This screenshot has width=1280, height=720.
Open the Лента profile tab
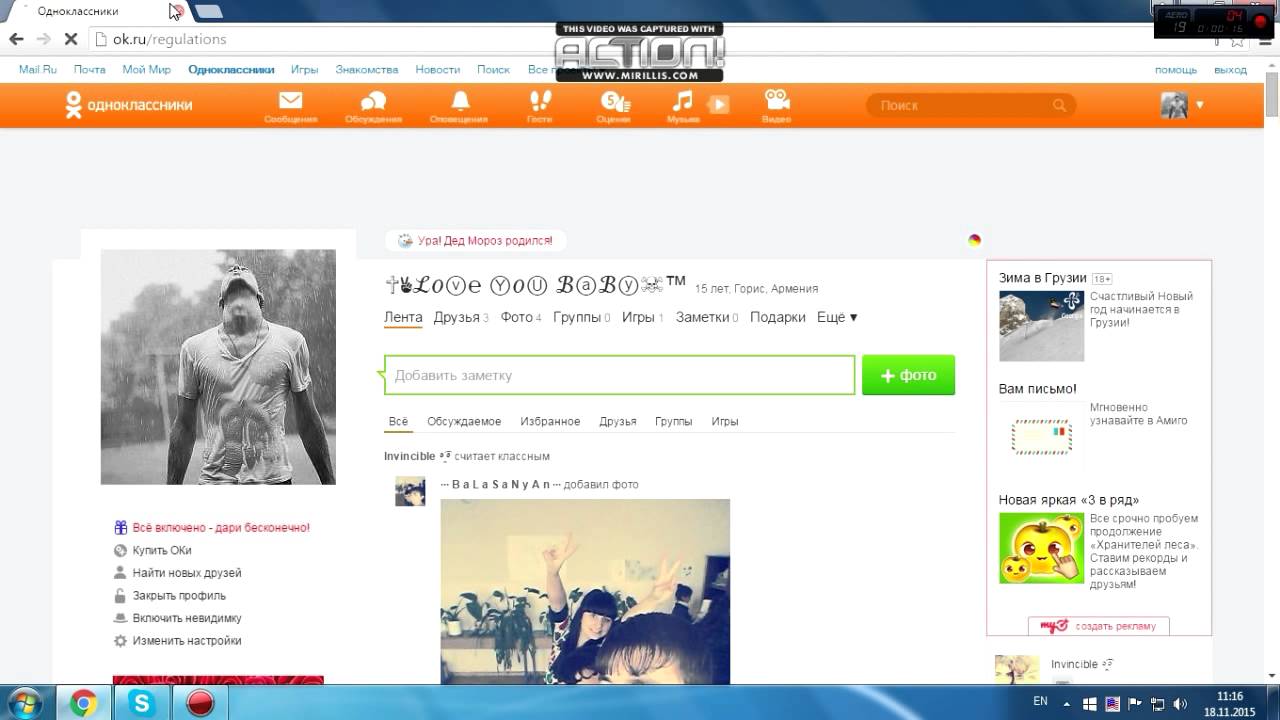pos(403,317)
